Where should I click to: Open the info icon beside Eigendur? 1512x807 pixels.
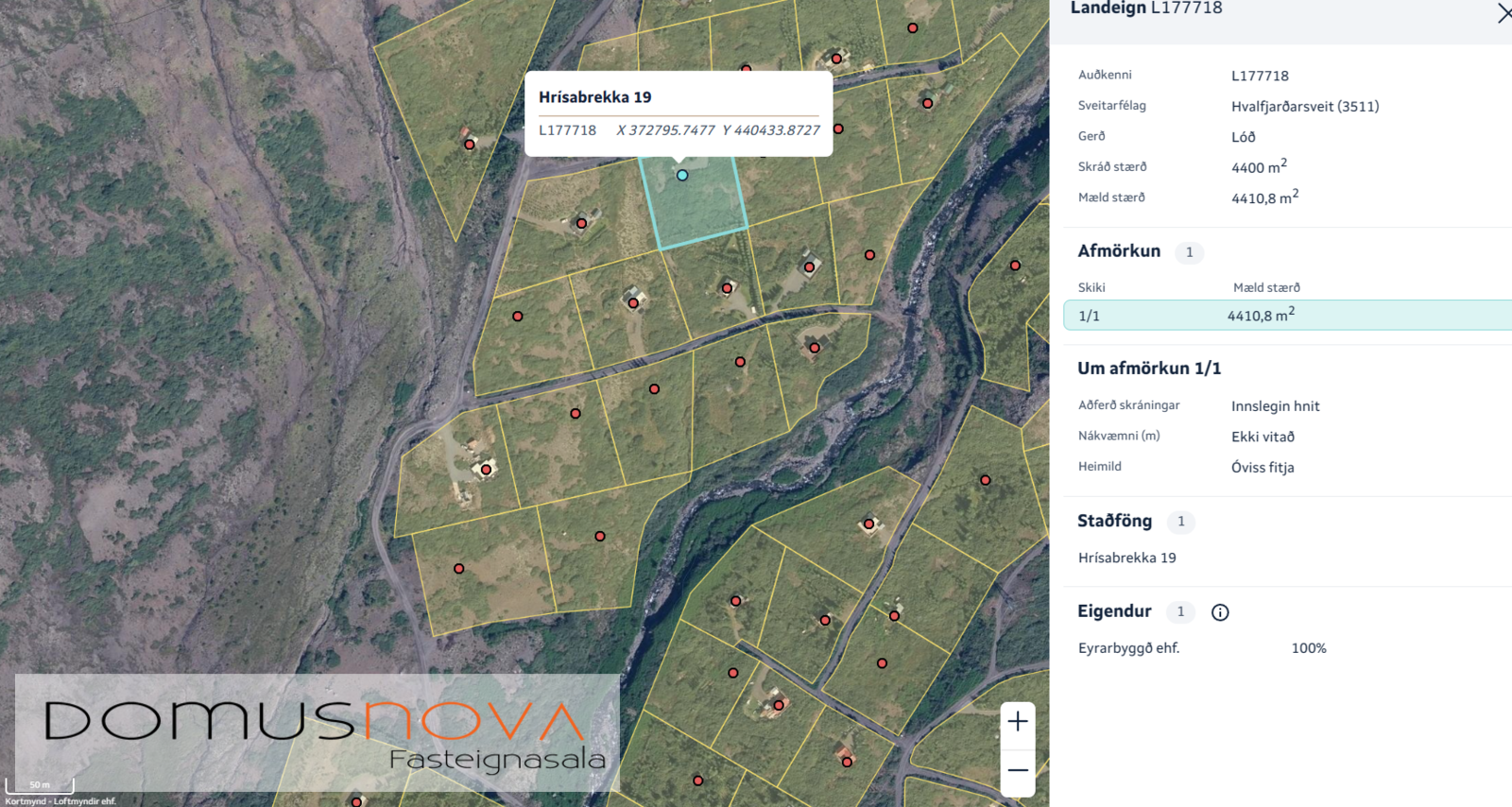[1220, 612]
